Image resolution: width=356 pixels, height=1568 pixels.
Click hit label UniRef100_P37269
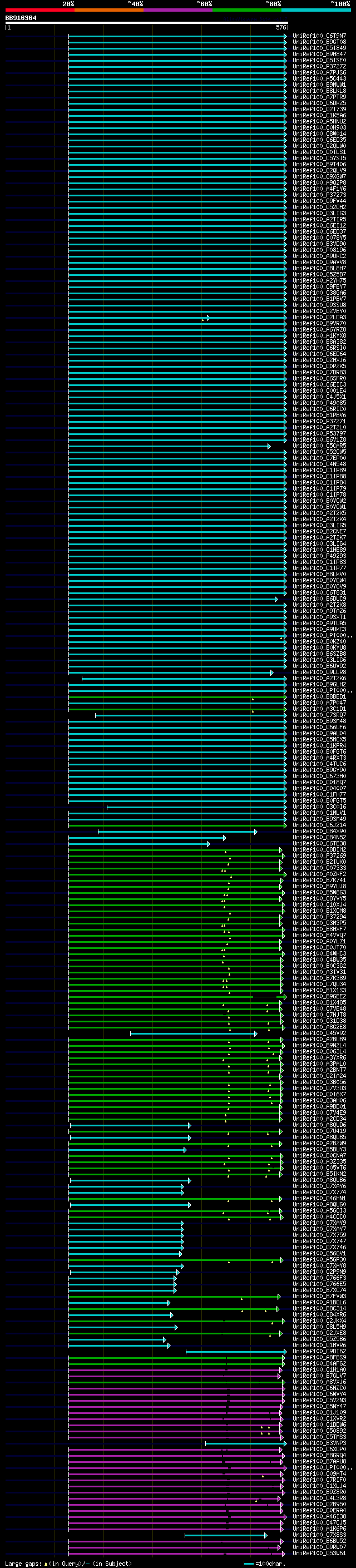(x=319, y=856)
